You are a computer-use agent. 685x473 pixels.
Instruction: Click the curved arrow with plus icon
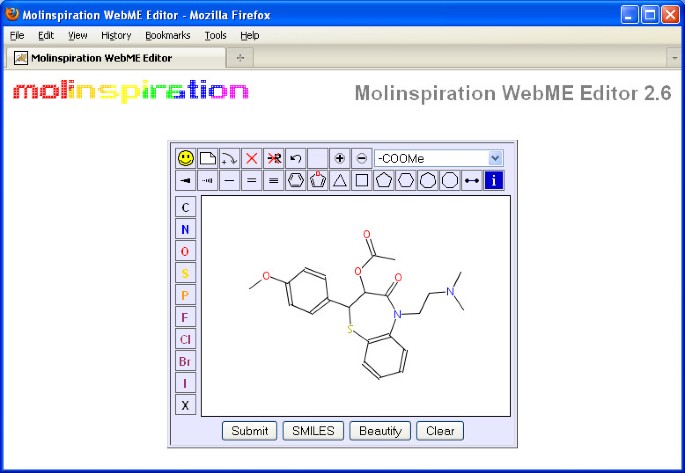[229, 158]
